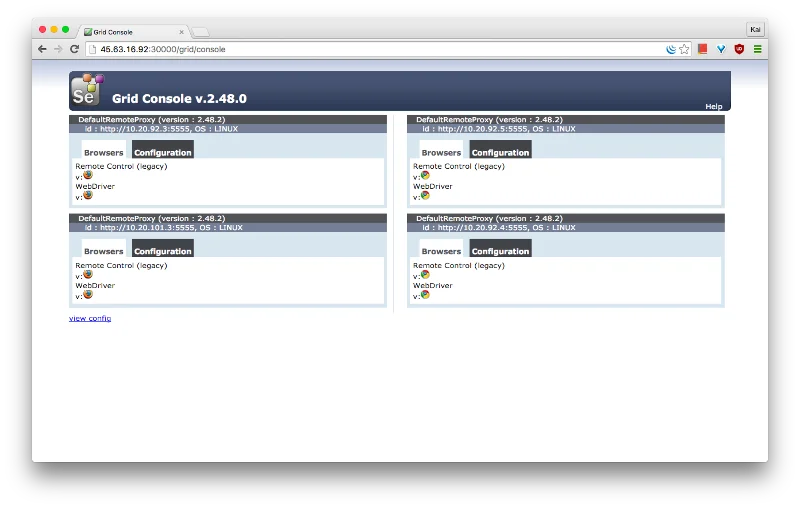Click the Remote Control Chrome icon of node 10.20.92.4
The height and width of the screenshot is (508, 800).
pos(426,274)
